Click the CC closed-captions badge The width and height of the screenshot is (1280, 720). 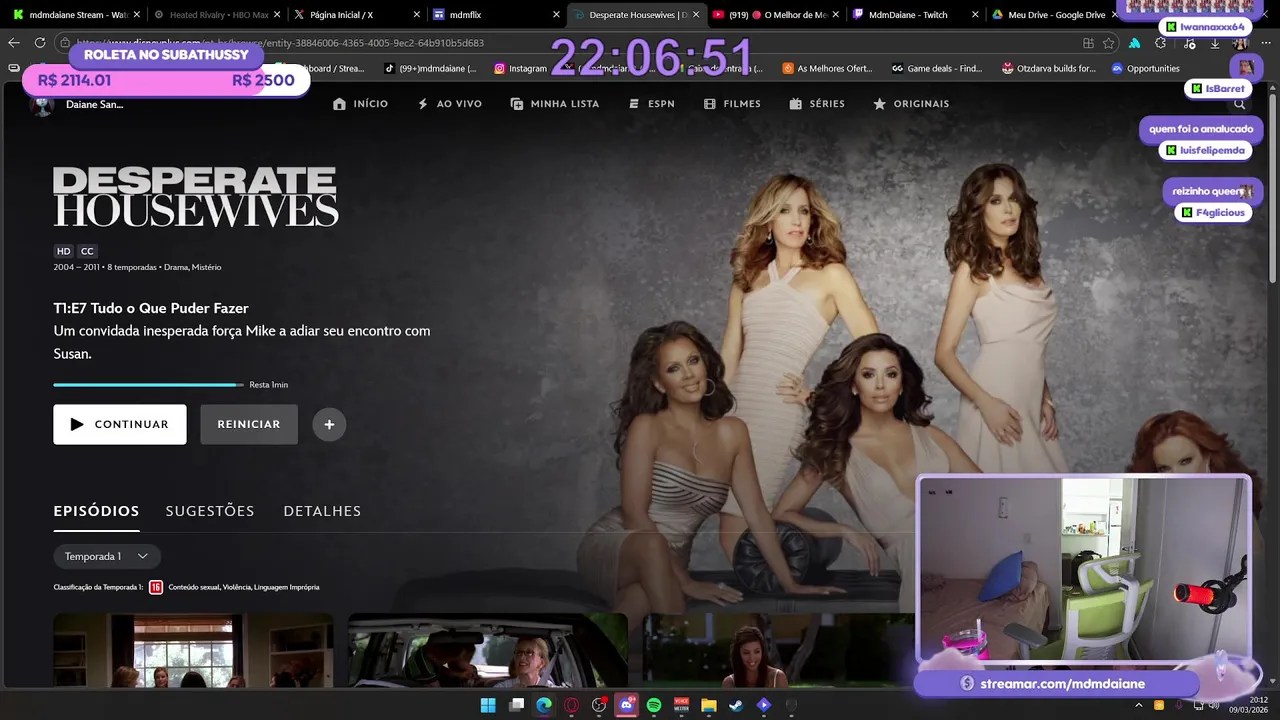(87, 251)
